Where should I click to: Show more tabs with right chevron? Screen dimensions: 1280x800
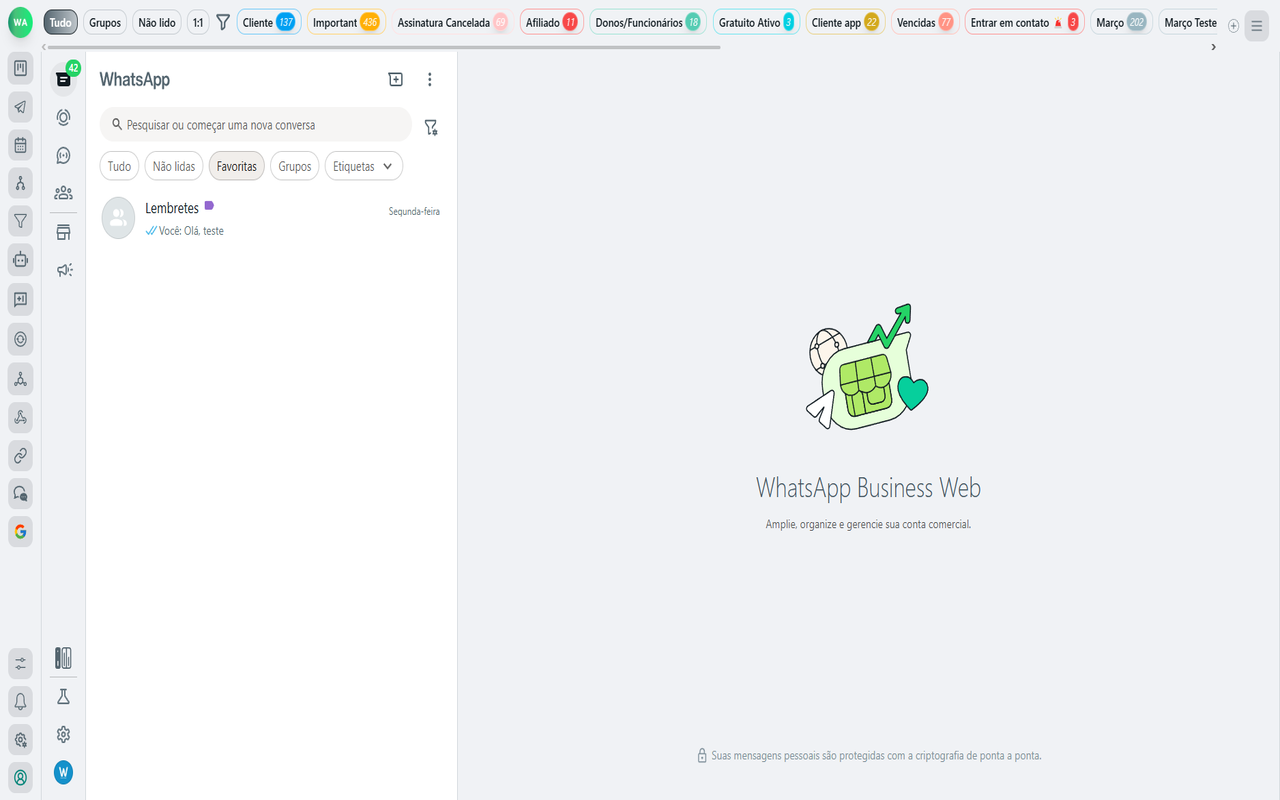tap(1214, 47)
